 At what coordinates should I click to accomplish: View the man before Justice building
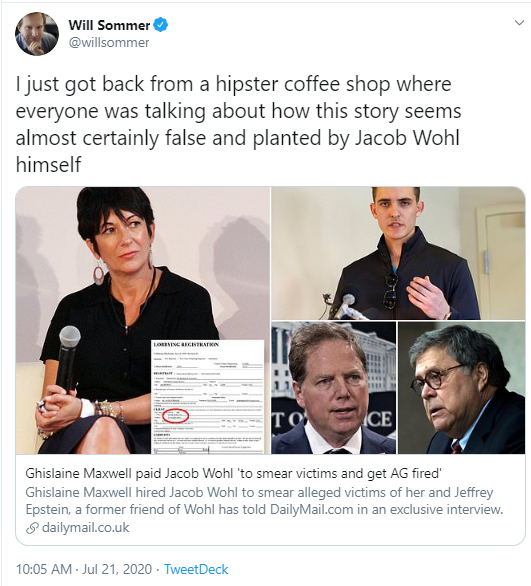[x=333, y=388]
